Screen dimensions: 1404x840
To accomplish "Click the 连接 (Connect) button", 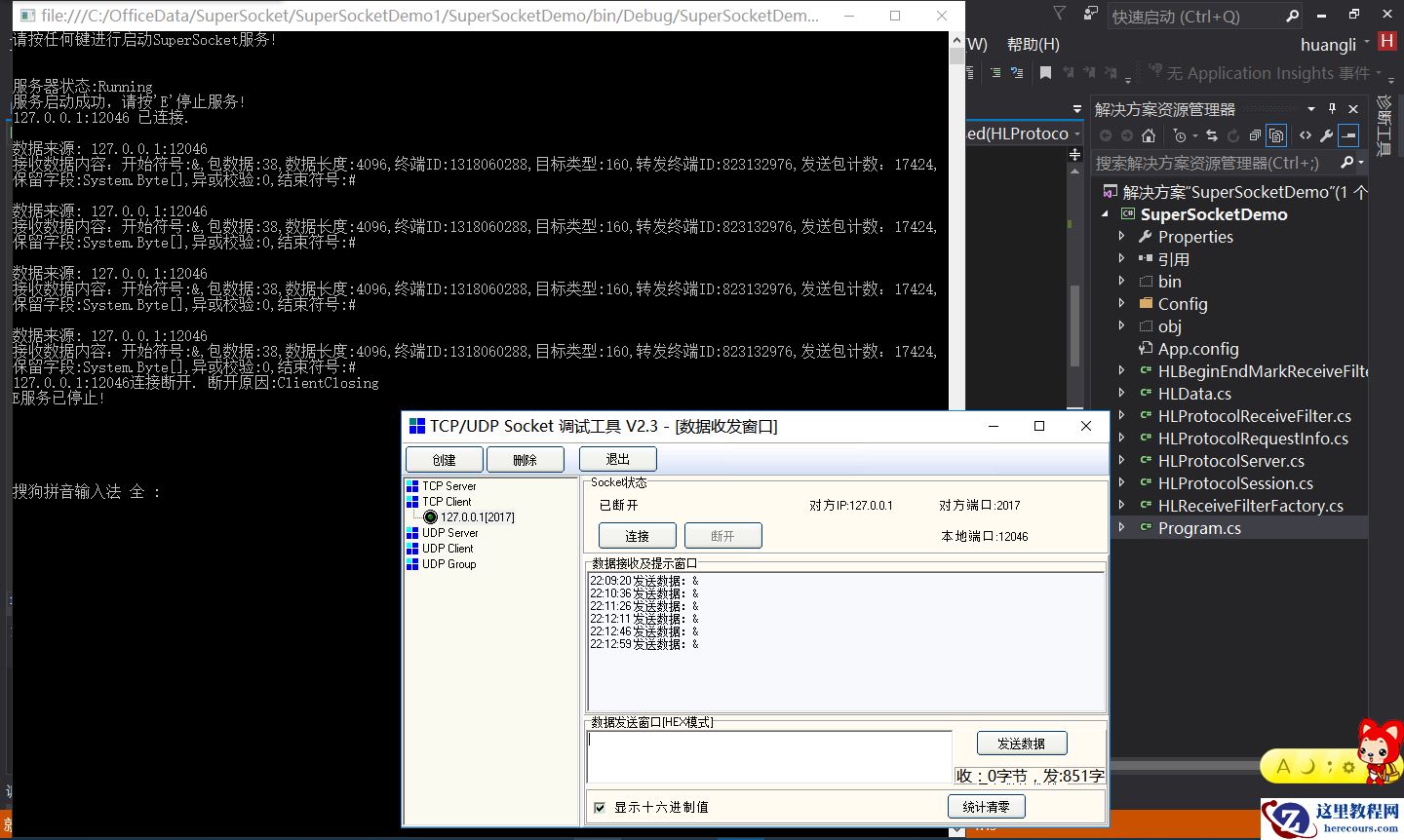I will (x=638, y=536).
